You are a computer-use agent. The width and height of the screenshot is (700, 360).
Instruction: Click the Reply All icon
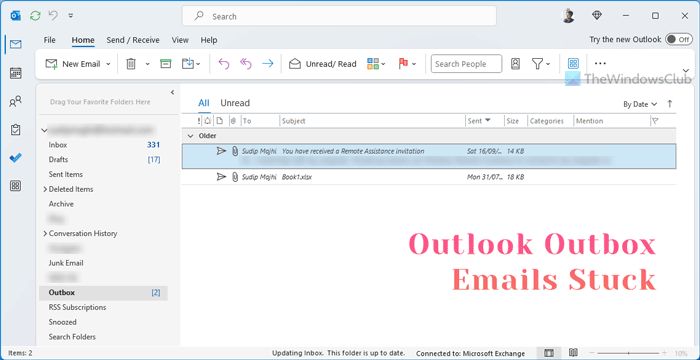[246, 64]
